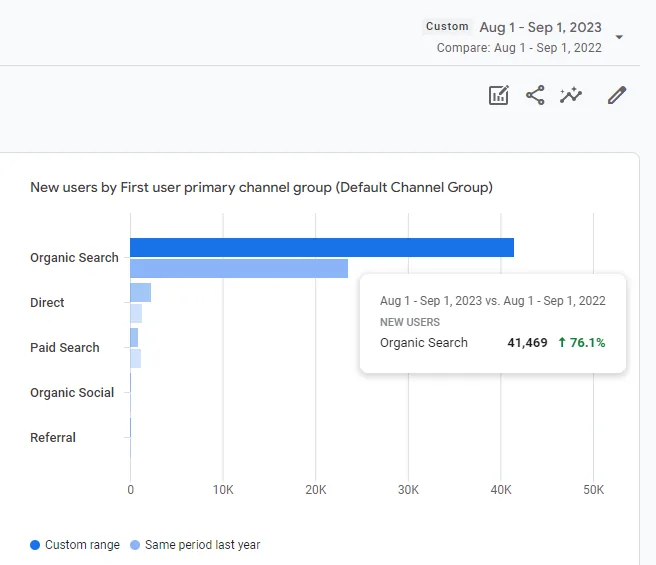Viewport: 656px width, 565px height.
Task: Click the Same period last year legend dot
Action: click(x=135, y=545)
